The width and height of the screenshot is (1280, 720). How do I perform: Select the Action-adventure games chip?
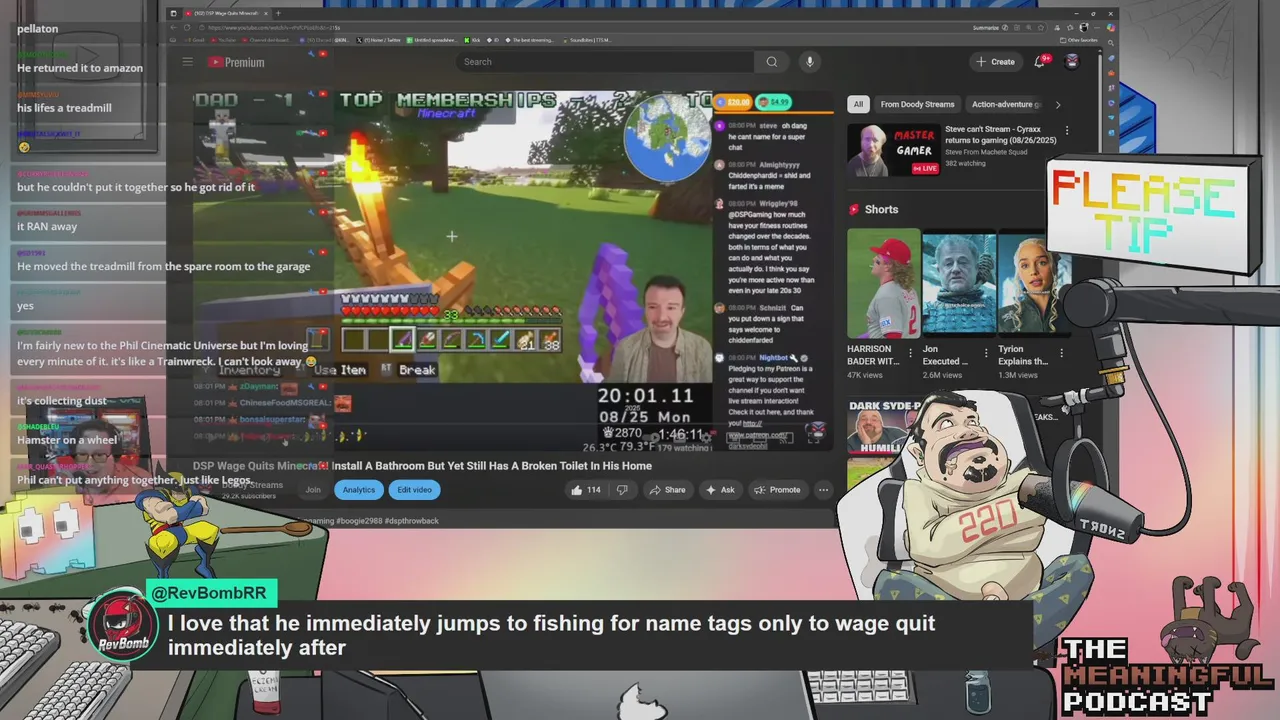coord(1006,104)
